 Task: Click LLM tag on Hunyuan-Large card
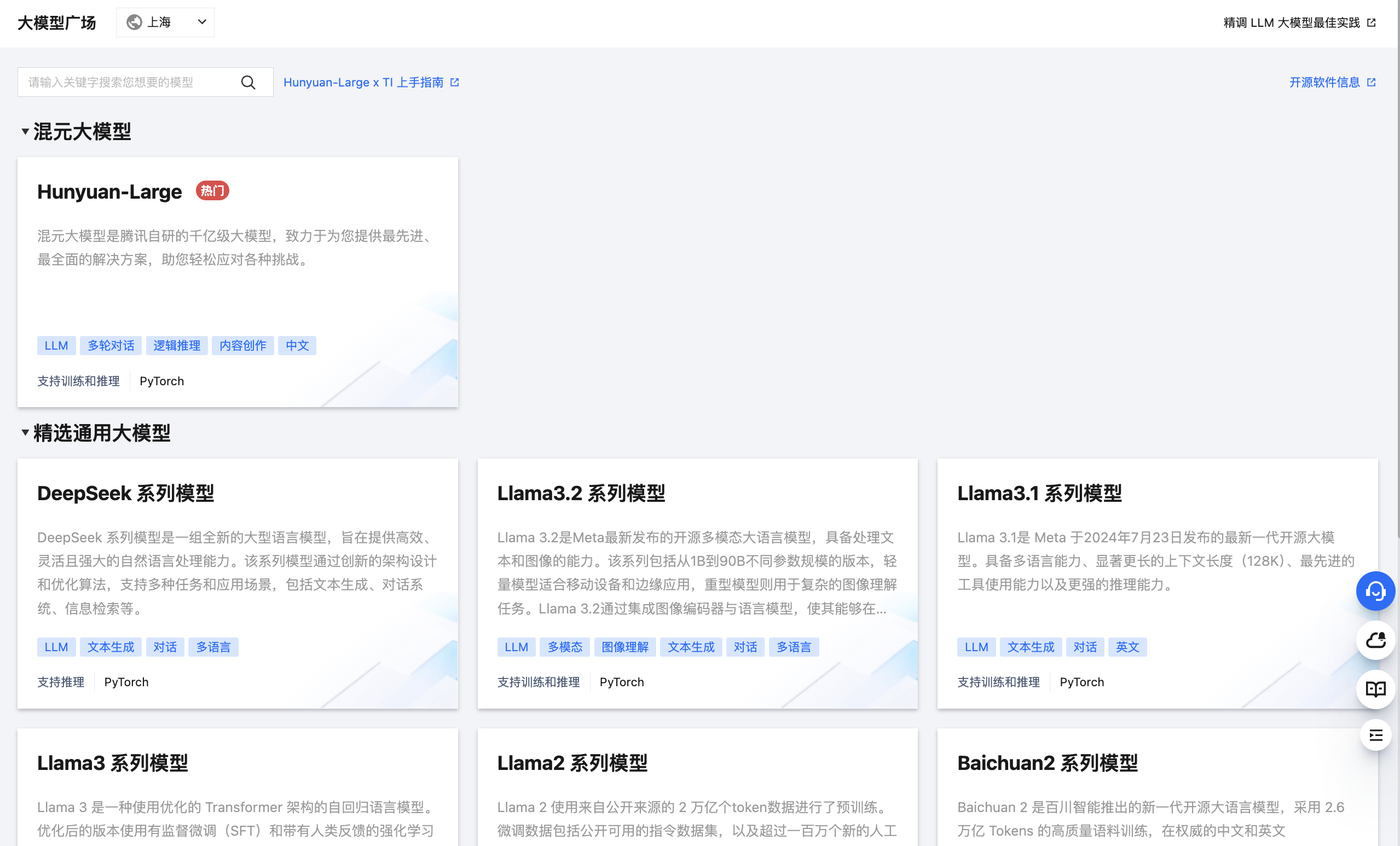coord(56,345)
